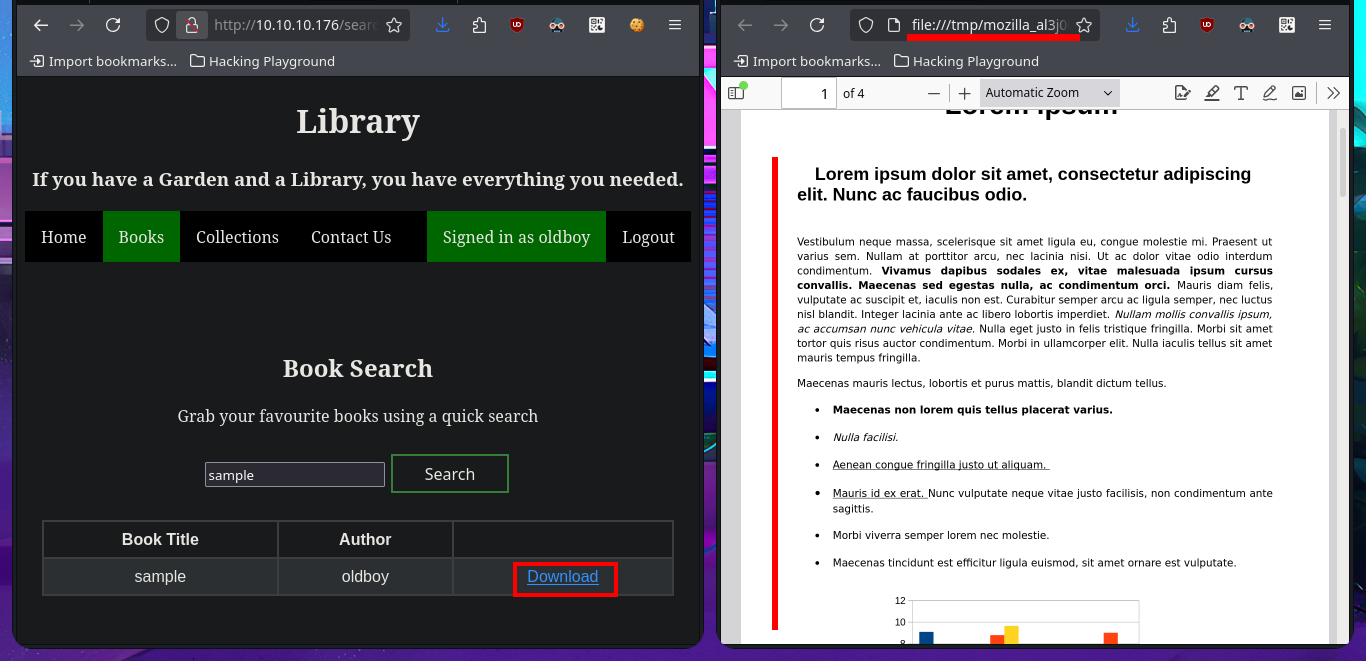The image size is (1366, 661).
Task: Select the PDF draw tool
Action: pyautogui.click(x=1270, y=93)
